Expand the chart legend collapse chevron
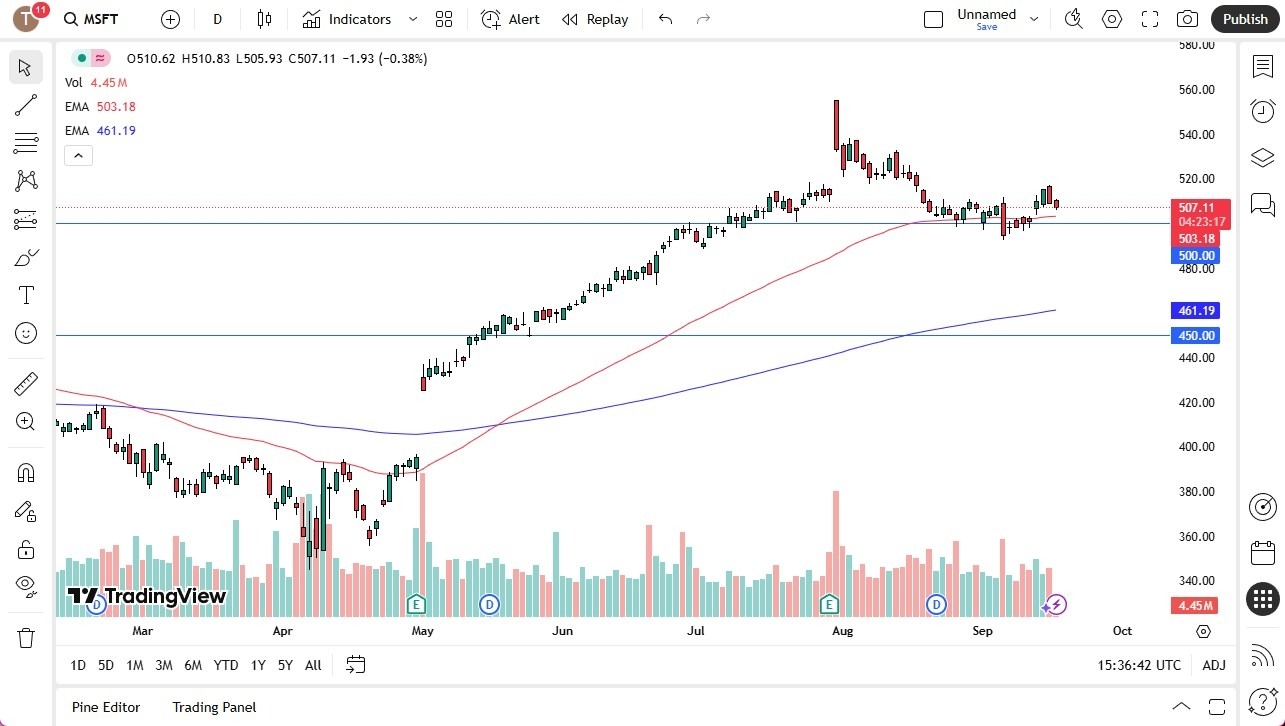 pos(78,155)
